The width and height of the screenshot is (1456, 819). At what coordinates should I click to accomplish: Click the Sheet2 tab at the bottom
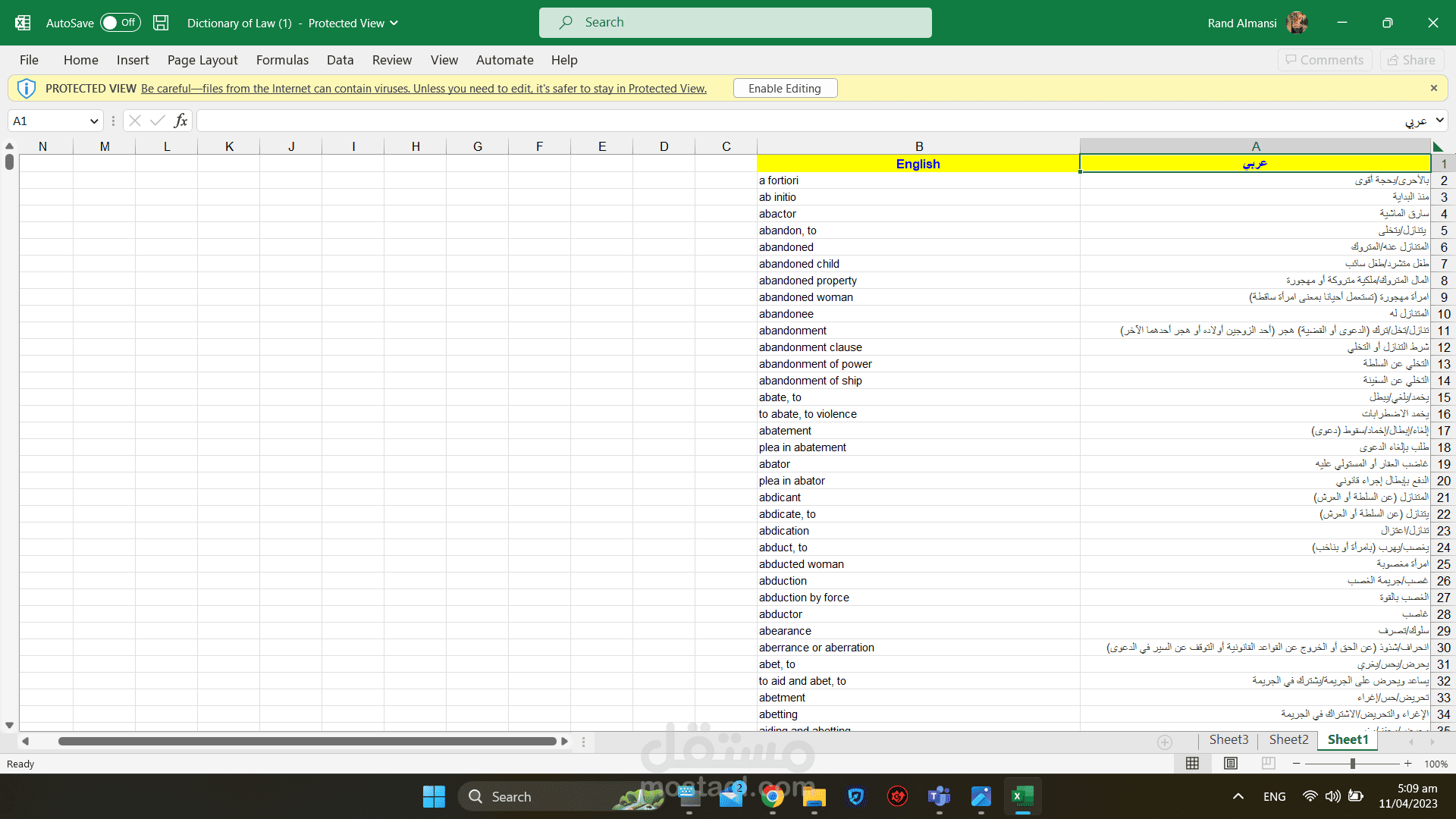(x=1290, y=740)
